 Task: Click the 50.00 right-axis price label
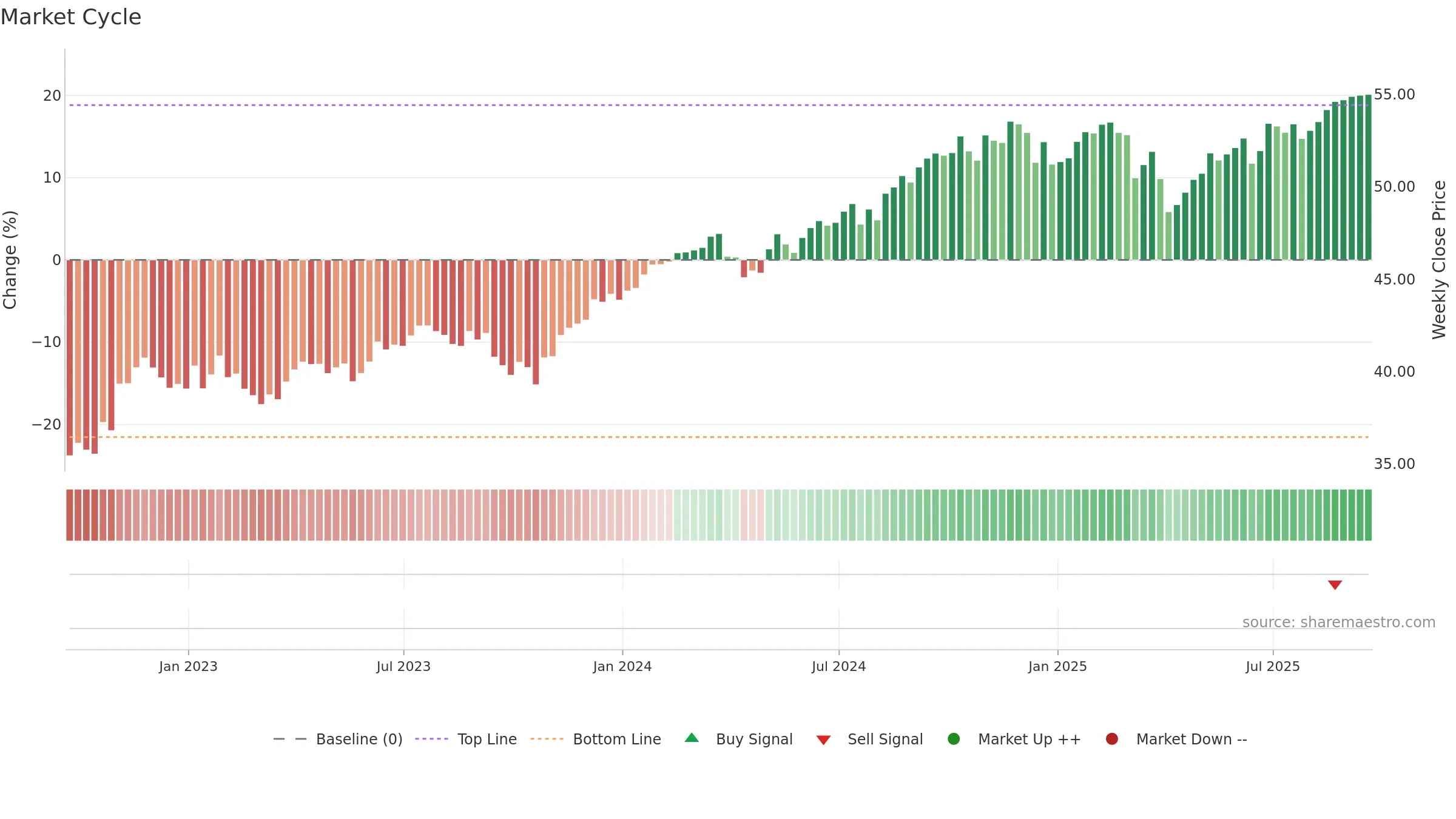pyautogui.click(x=1394, y=187)
